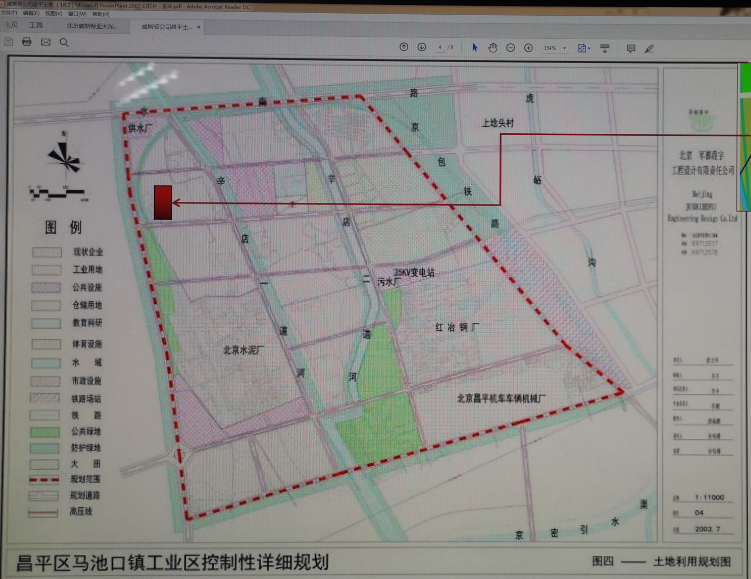751x579 pixels.
Task: Open the Search magnifier tool
Action: (64, 42)
